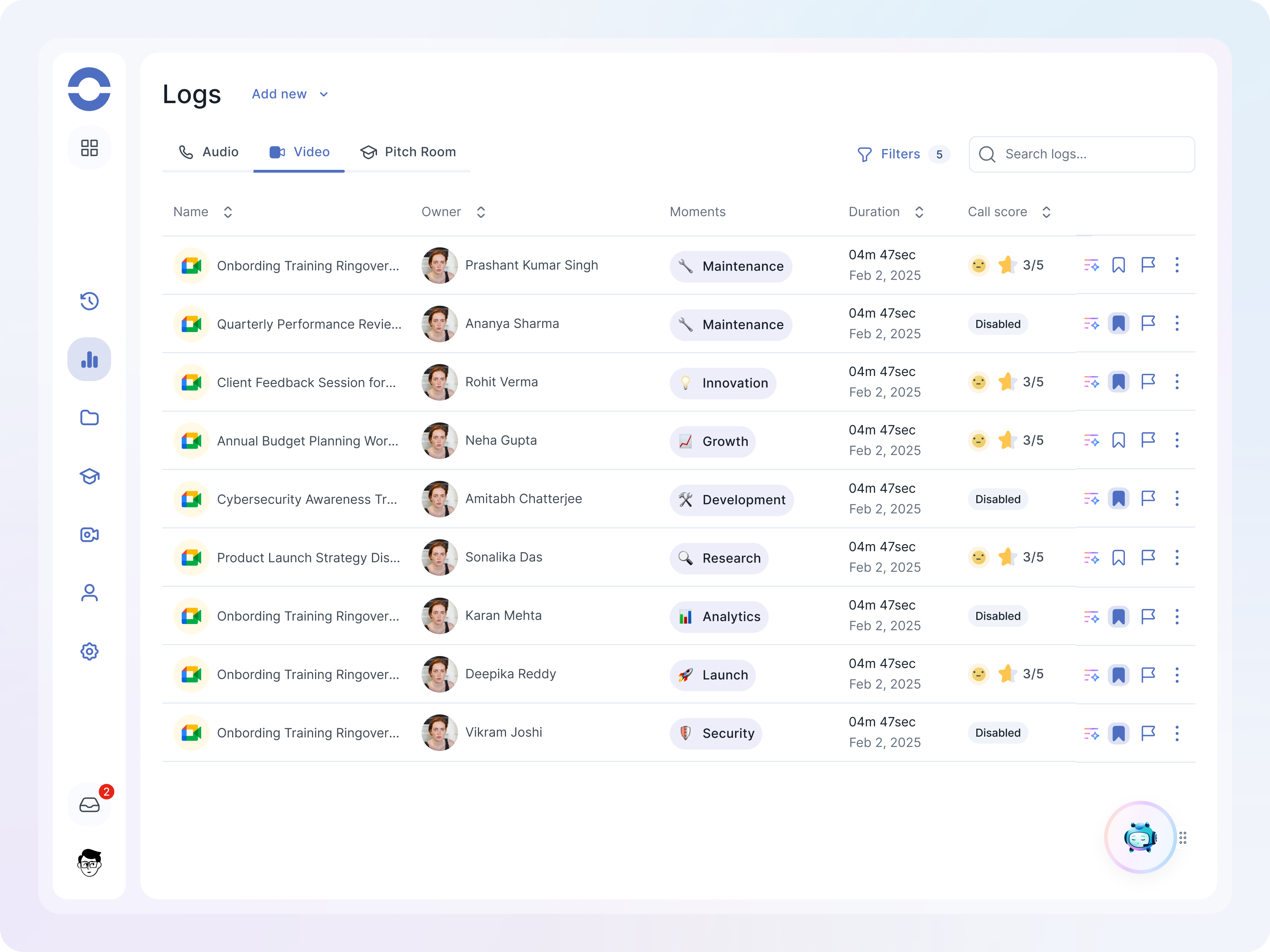Viewport: 1270px width, 952px height.
Task: Toggle bookmark on Prashant Kumar Singh row
Action: (1118, 265)
